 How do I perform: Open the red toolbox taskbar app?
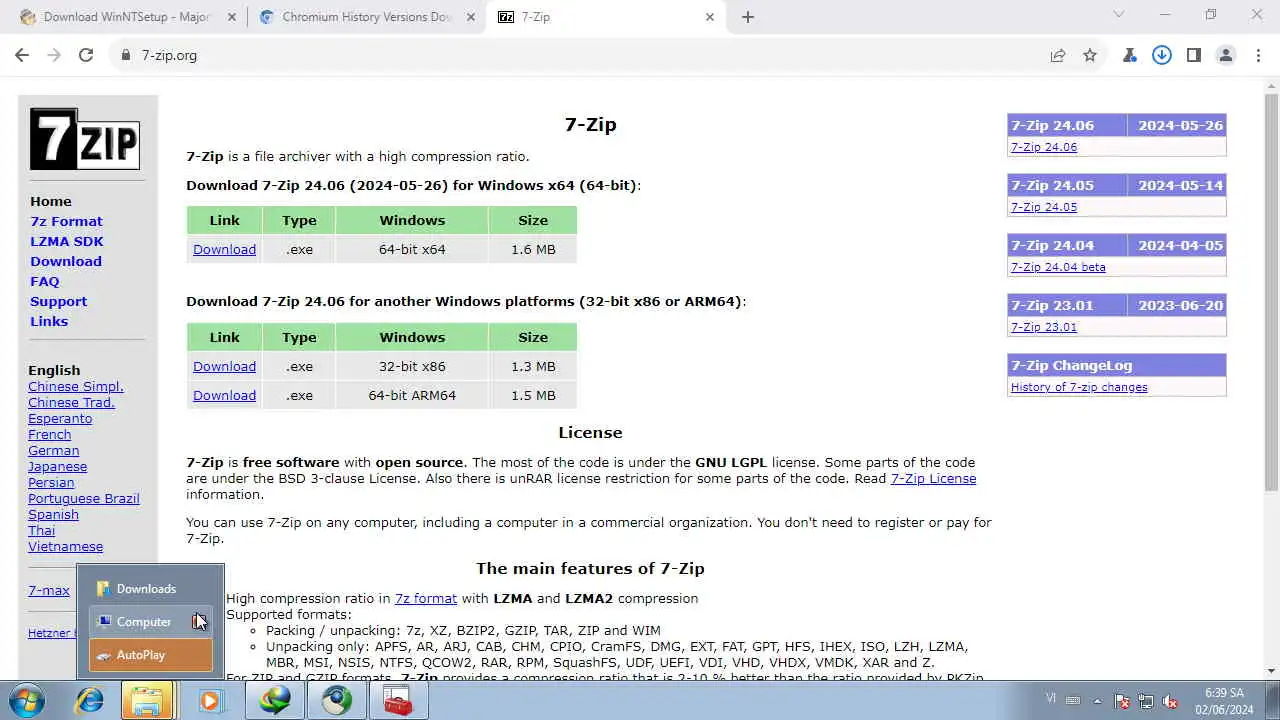(x=399, y=700)
